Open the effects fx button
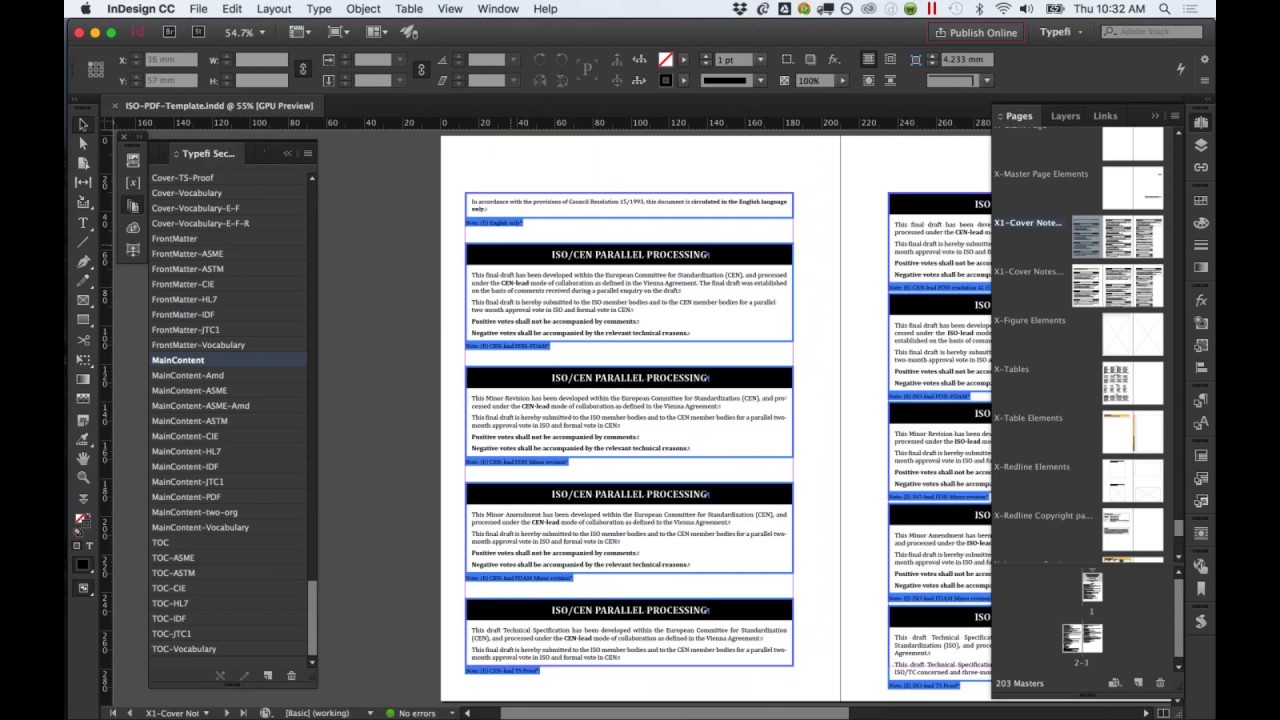 pos(833,60)
